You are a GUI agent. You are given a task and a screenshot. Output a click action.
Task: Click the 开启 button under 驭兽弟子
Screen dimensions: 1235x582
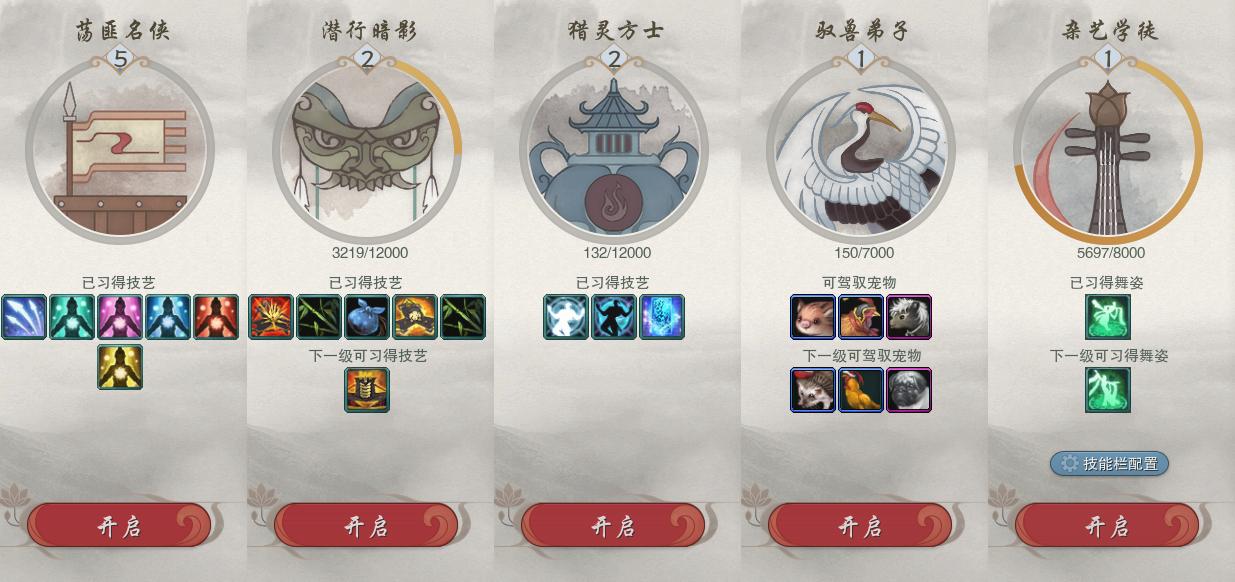[860, 526]
